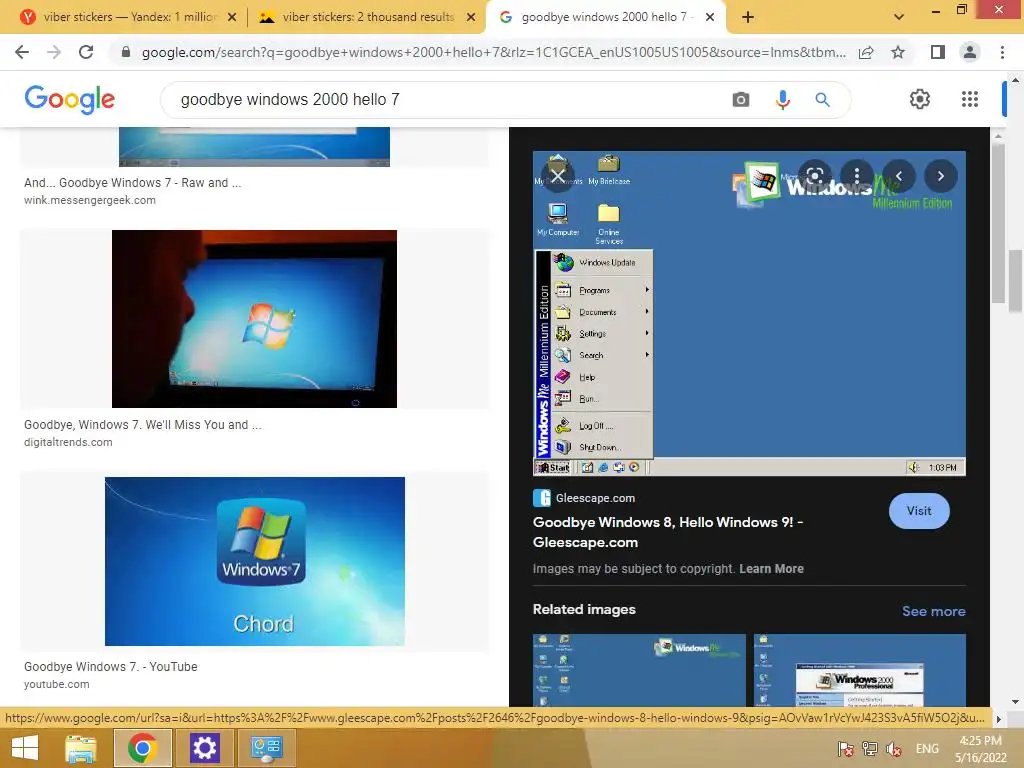Image resolution: width=1024 pixels, height=768 pixels.
Task: Share this page from address bar
Action: click(x=866, y=52)
